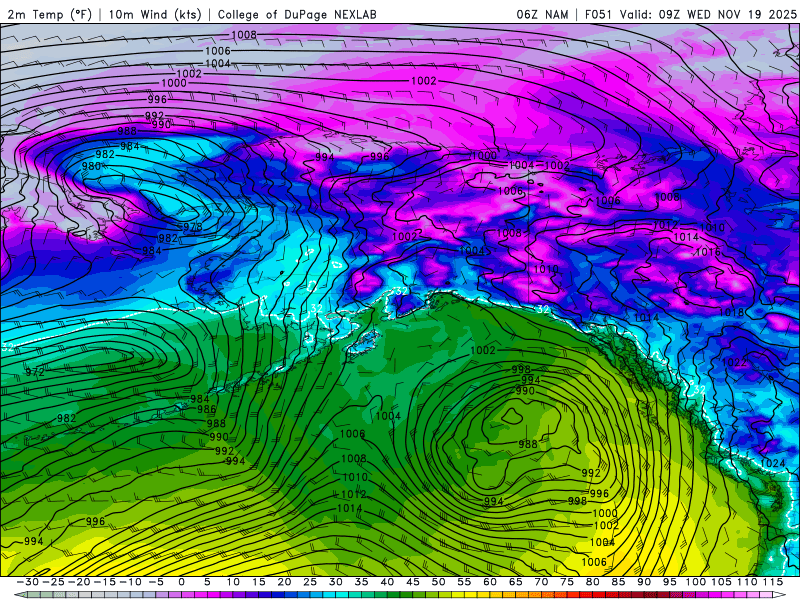The width and height of the screenshot is (800, 600).
Task: Click the '978' pressure contour label
Action: point(193,227)
